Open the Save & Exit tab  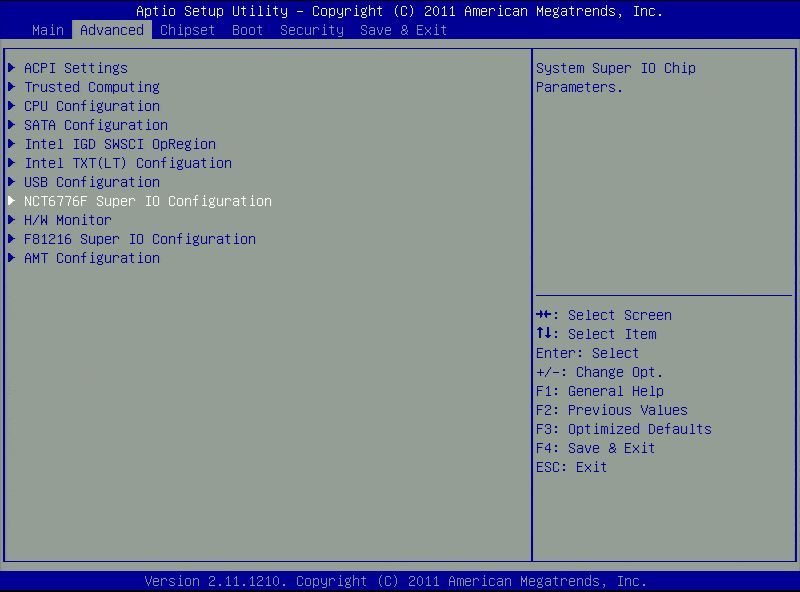[403, 30]
